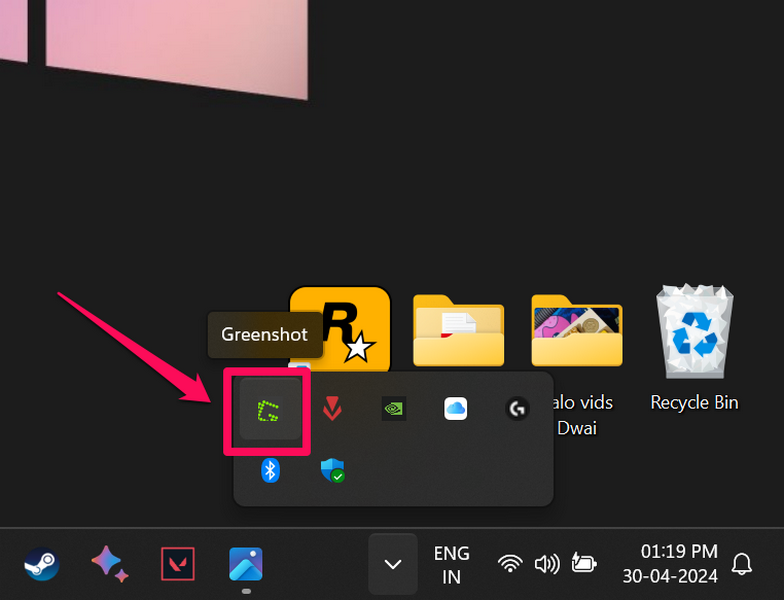784x600 pixels.
Task: Click the volume speaker icon
Action: click(x=546, y=564)
